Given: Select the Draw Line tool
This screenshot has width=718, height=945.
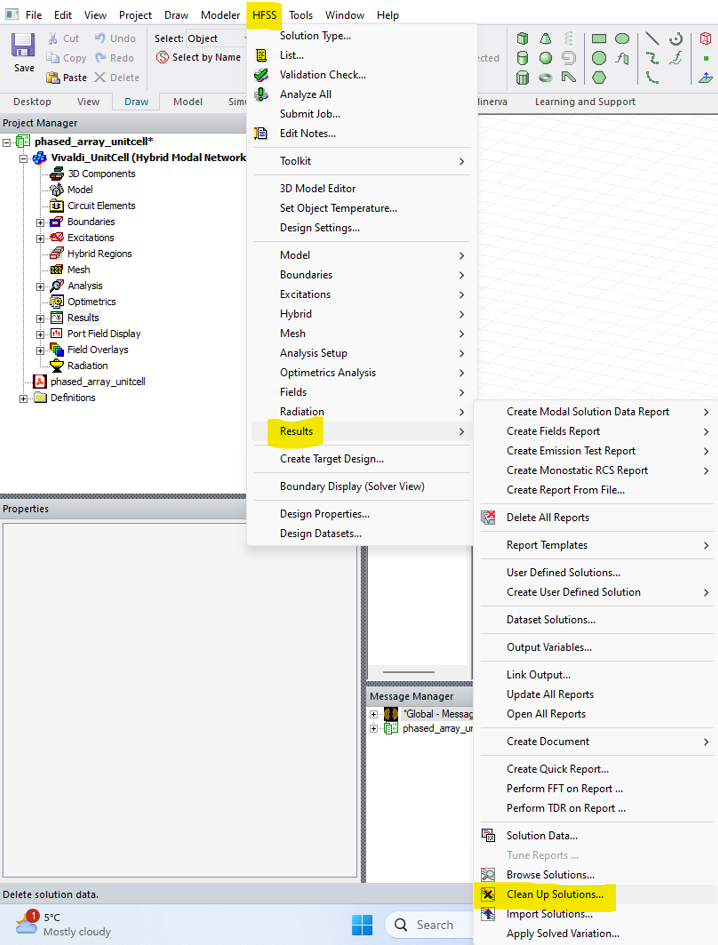Looking at the screenshot, I should pyautogui.click(x=652, y=39).
